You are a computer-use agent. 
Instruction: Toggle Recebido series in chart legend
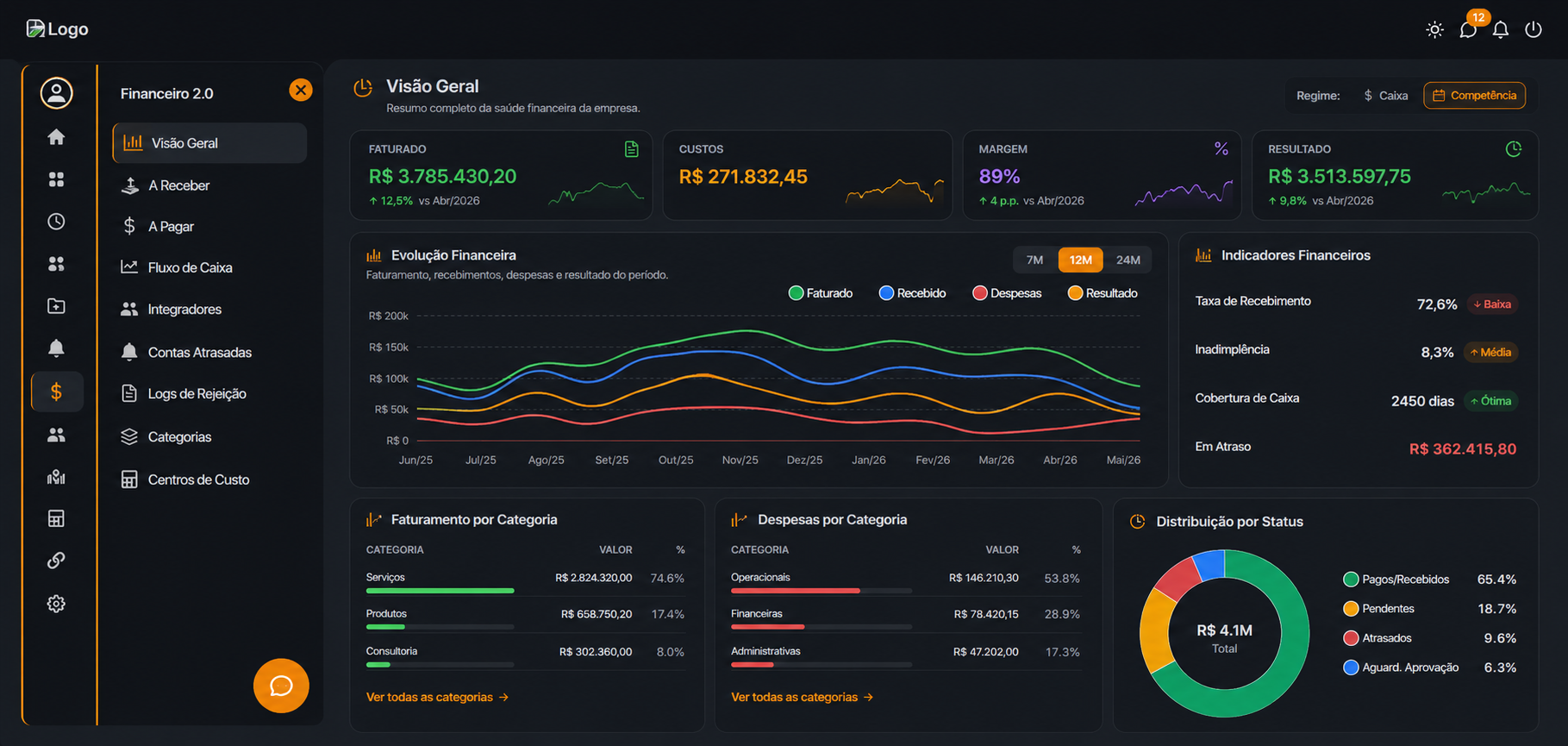click(912, 293)
